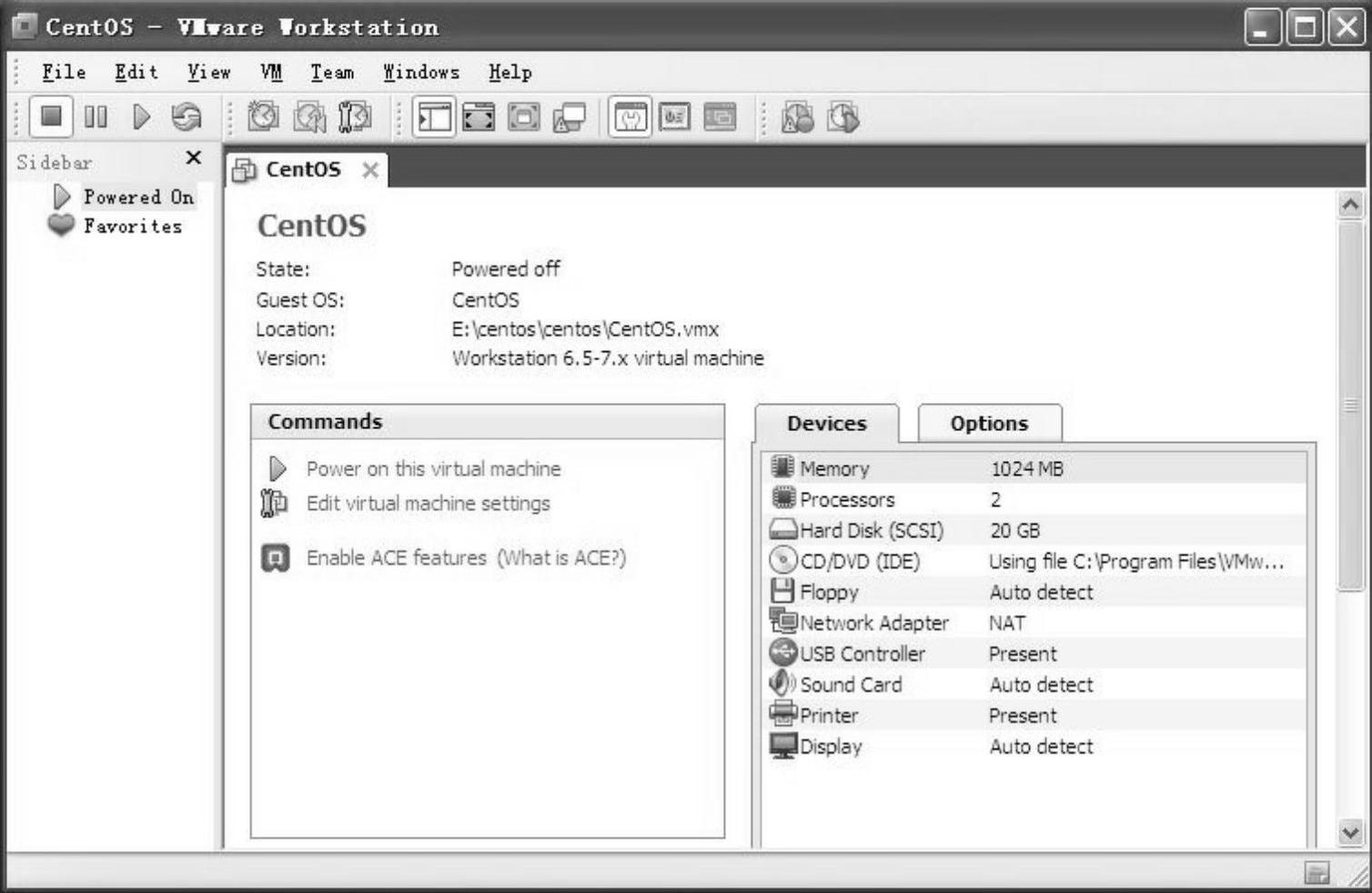Viewport: 1372px width, 893px height.
Task: Click the What is ACE? link
Action: (561, 558)
